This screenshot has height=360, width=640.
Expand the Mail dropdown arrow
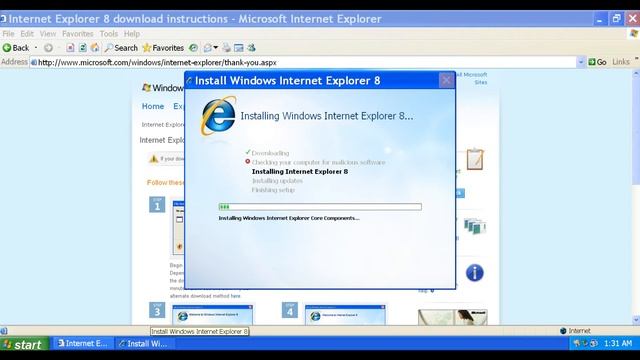coord(216,48)
